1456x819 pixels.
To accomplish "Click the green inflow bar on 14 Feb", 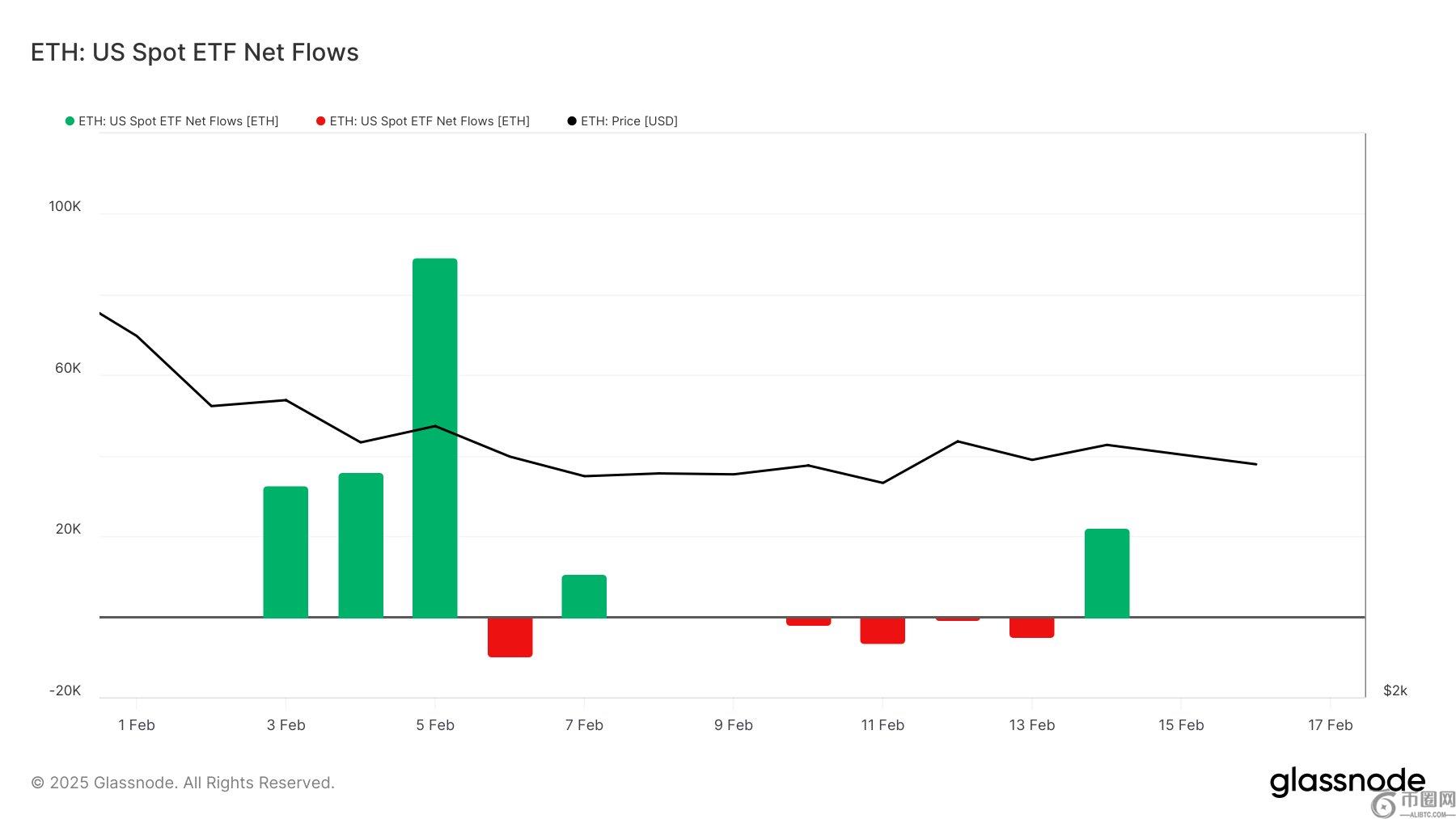I will pos(1107,572).
